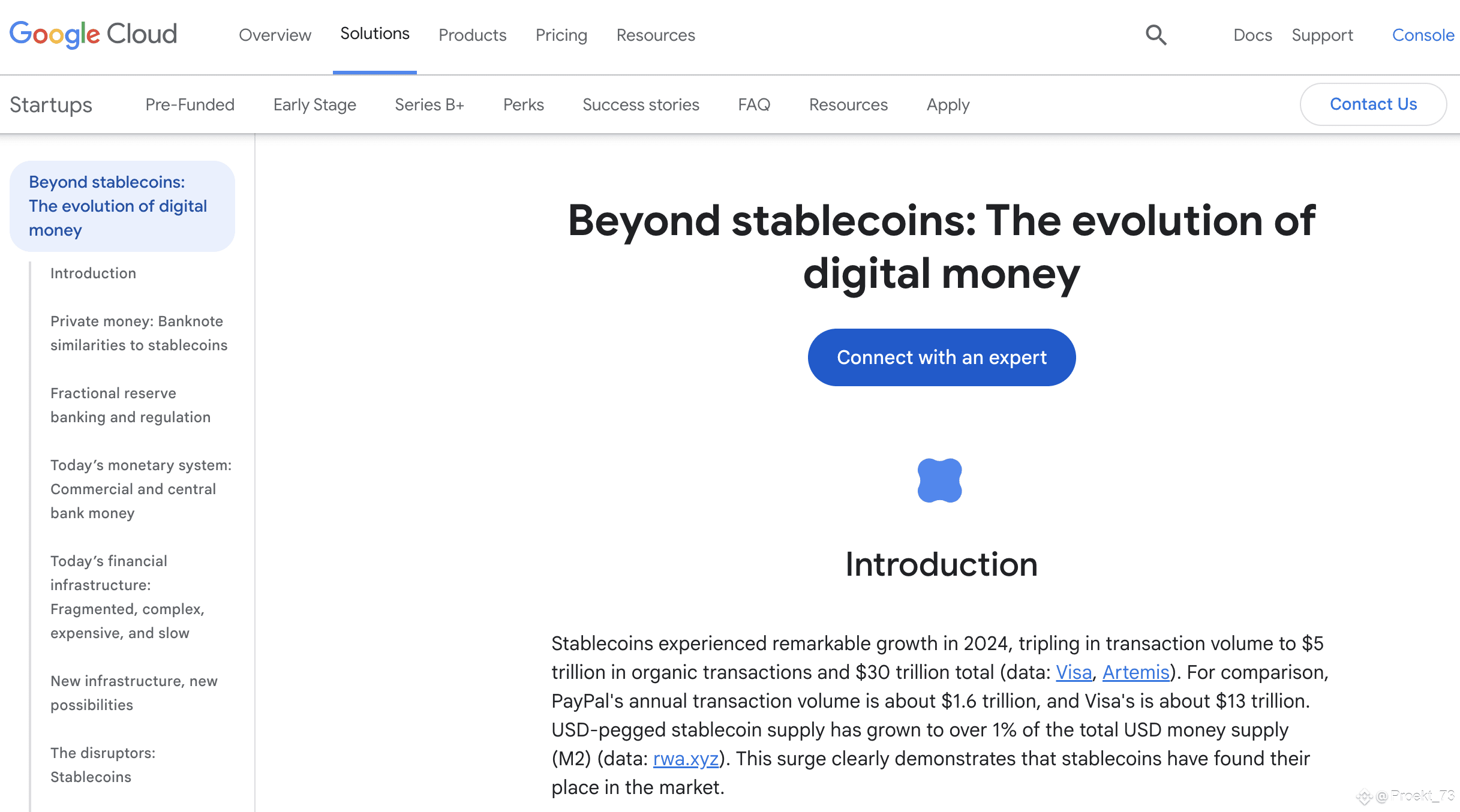Jump to Introduction in sidebar
The height and width of the screenshot is (812, 1460).
point(94,273)
